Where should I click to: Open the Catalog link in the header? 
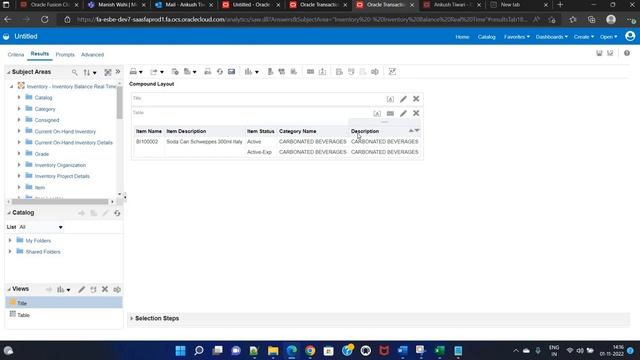487,37
